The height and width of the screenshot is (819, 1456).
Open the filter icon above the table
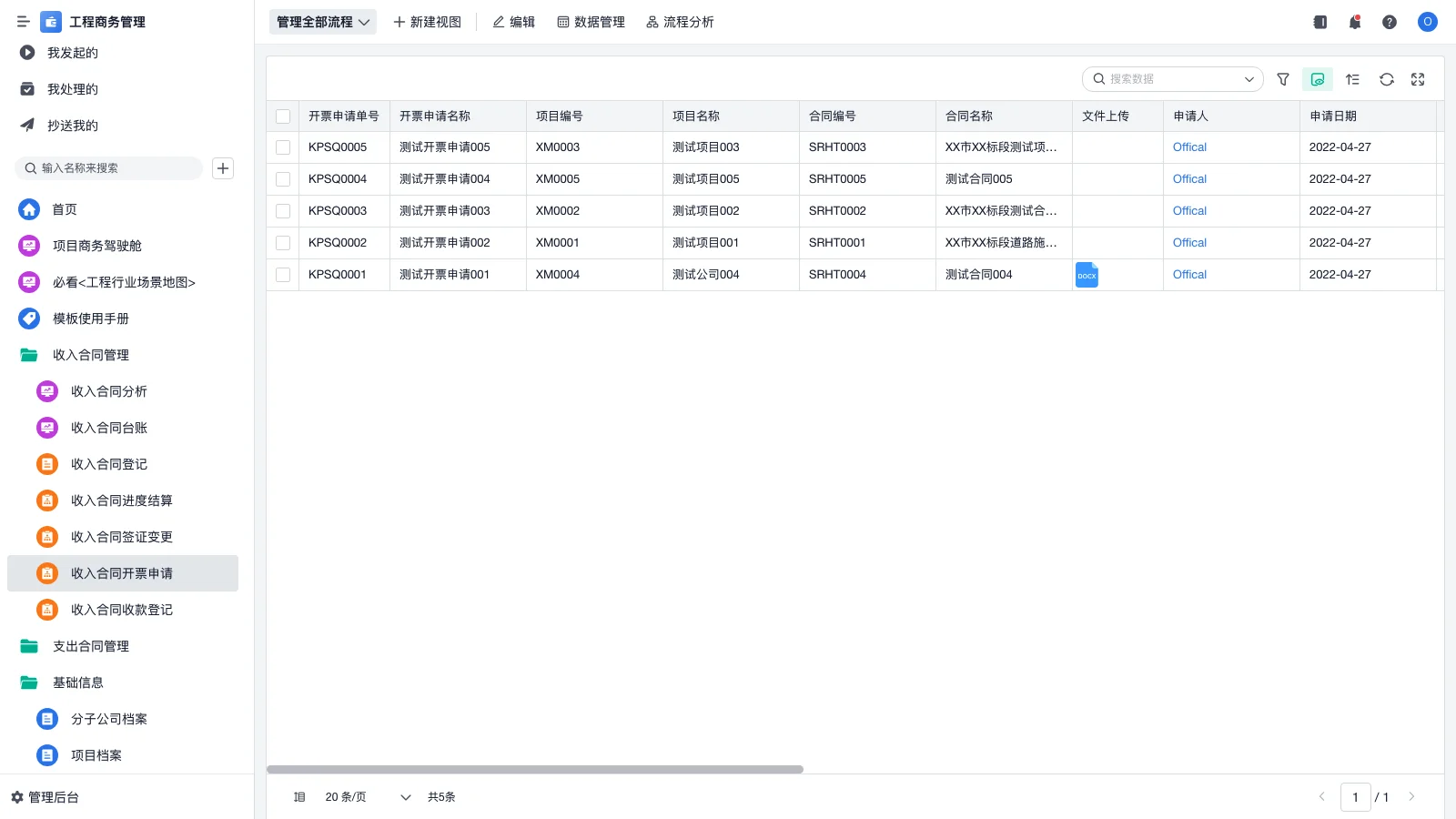point(1282,79)
